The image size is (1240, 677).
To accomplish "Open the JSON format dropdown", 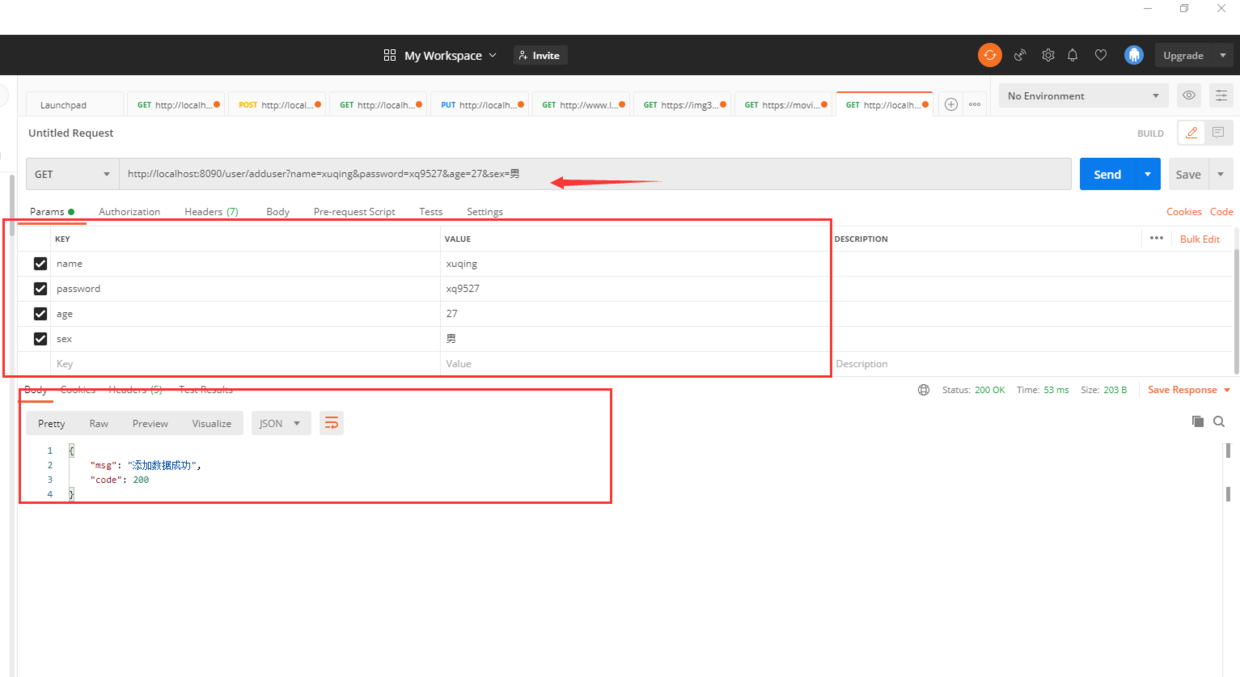I will pyautogui.click(x=281, y=423).
